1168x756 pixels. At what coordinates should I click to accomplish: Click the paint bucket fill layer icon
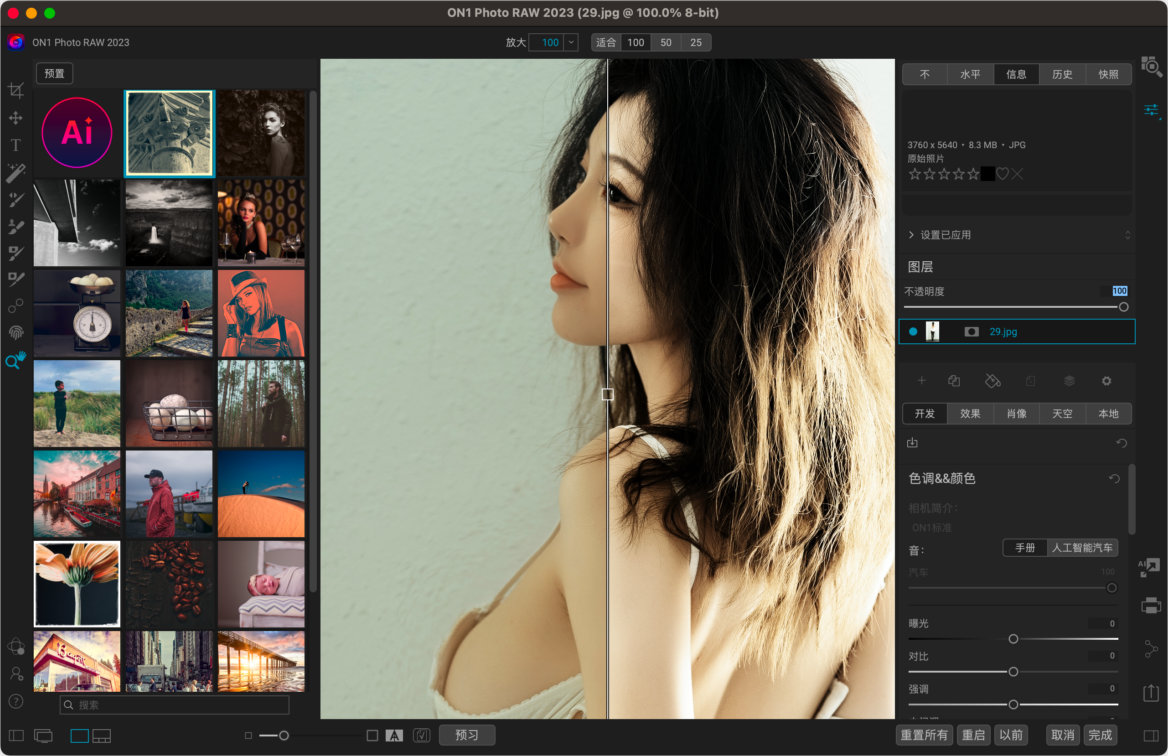[993, 381]
